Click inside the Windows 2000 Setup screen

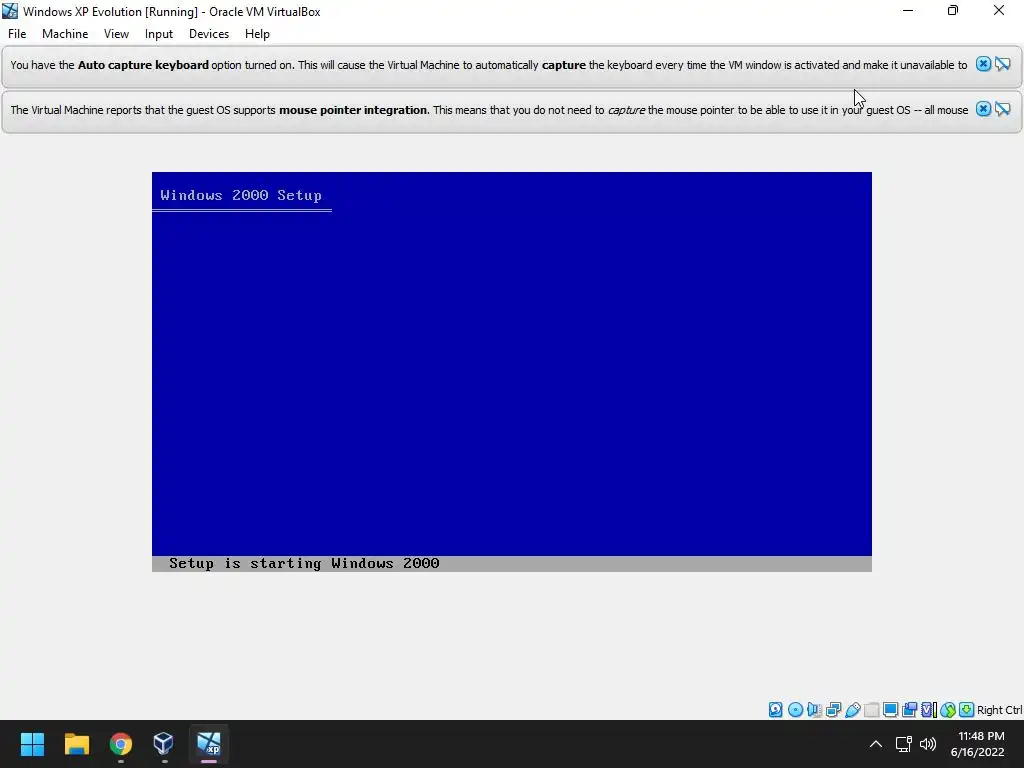[512, 372]
